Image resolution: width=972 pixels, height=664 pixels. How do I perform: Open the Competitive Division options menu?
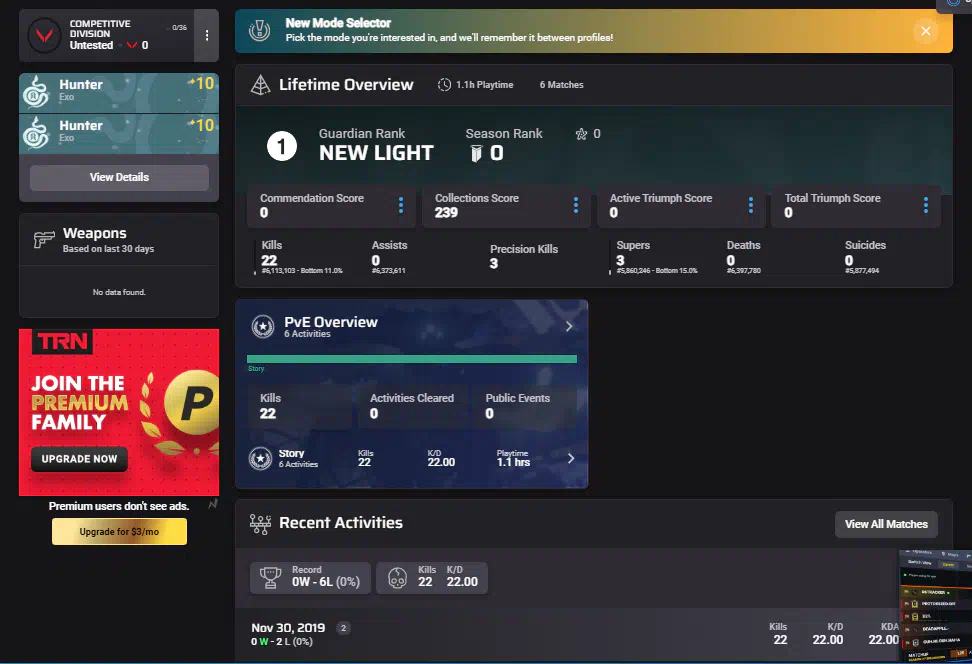(207, 35)
